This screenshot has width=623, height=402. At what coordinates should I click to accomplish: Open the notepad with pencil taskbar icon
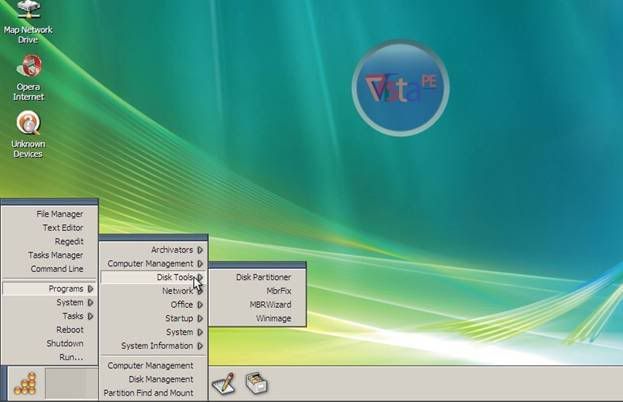coord(222,384)
